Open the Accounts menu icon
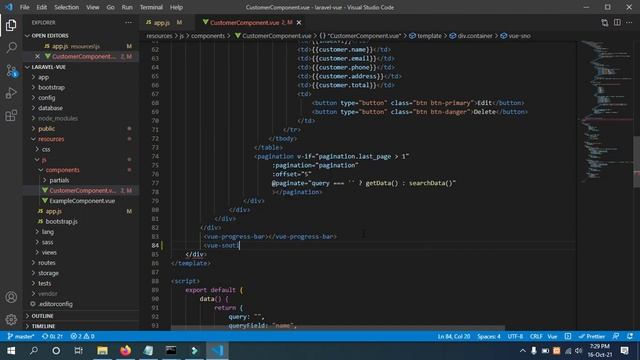Image resolution: width=640 pixels, height=360 pixels. point(11,297)
